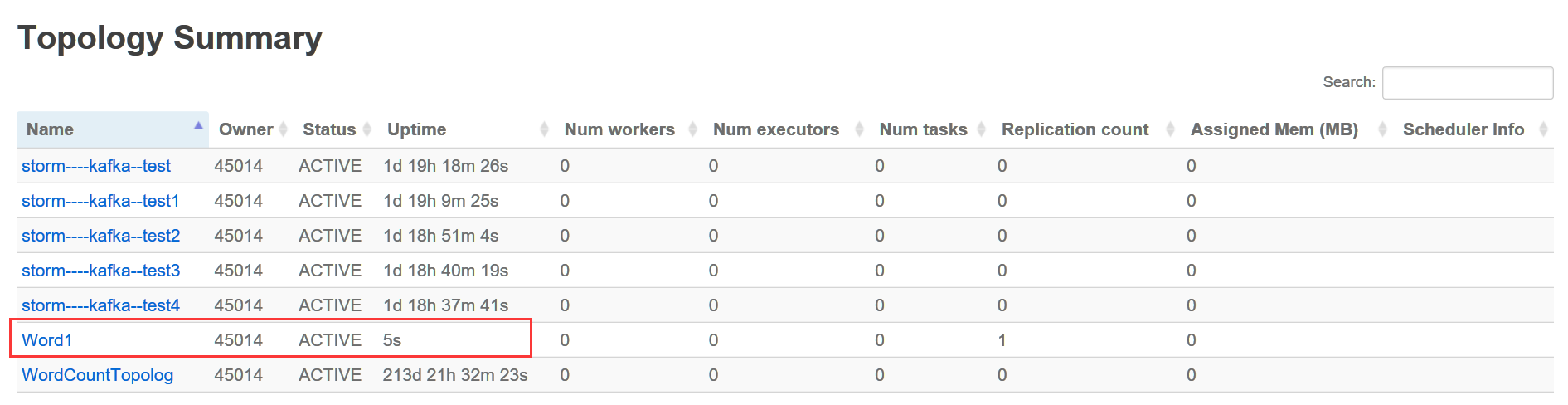Open the storm----kafka--test3 topology
This screenshot has height=405, width=1568.
(x=100, y=271)
